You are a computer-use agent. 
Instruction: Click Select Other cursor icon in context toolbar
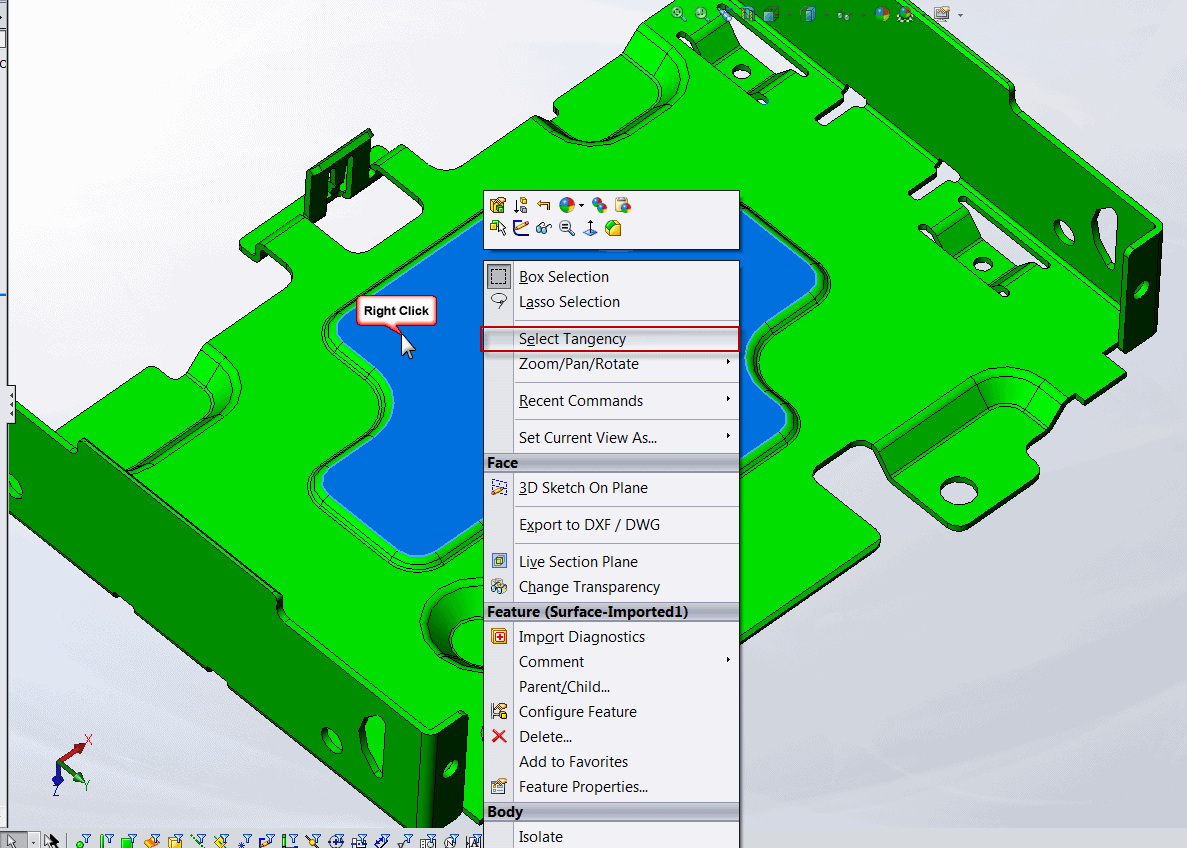[x=497, y=228]
